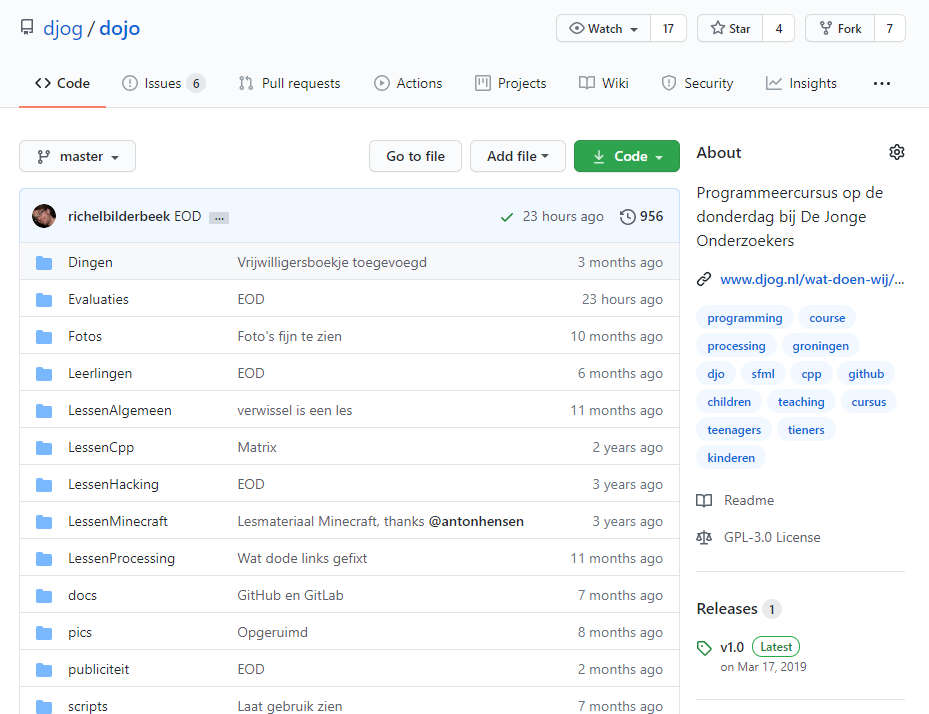
Task: Click the repository bookmark icon beside djog
Action: click(x=27, y=27)
